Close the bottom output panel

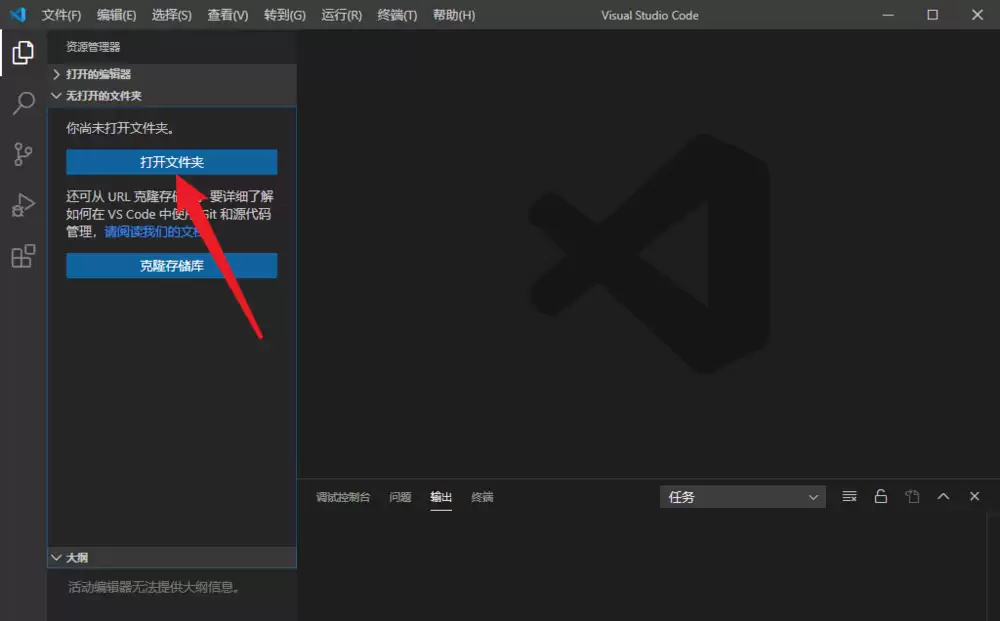click(x=974, y=496)
